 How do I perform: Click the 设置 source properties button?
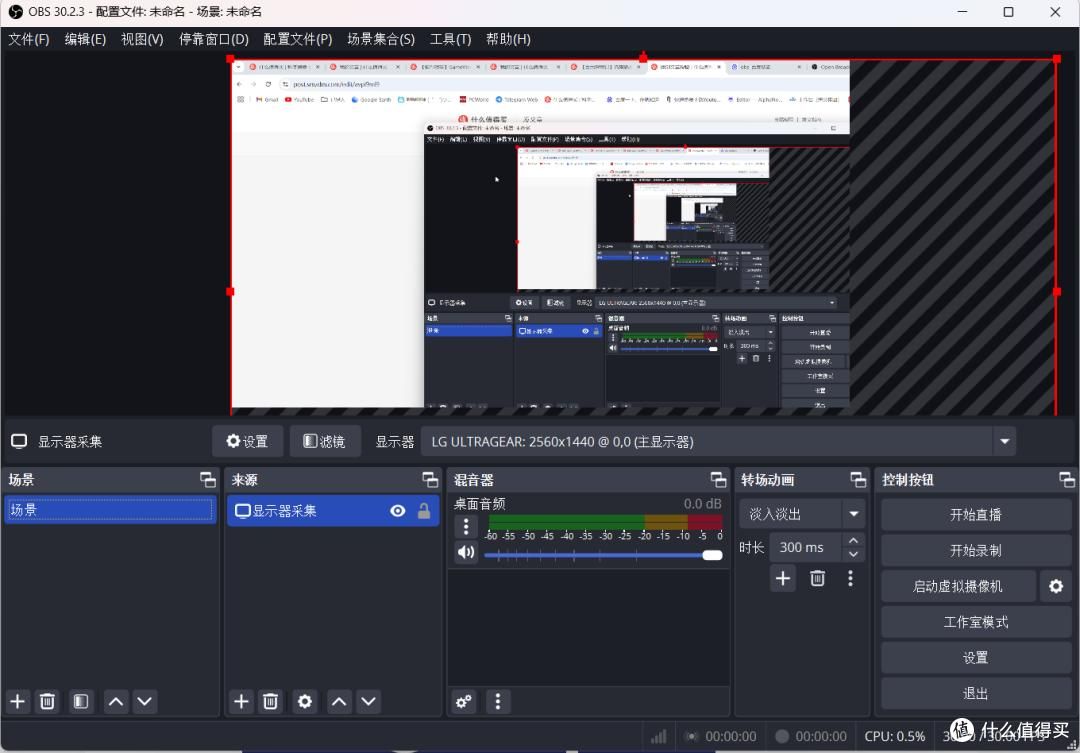point(247,442)
